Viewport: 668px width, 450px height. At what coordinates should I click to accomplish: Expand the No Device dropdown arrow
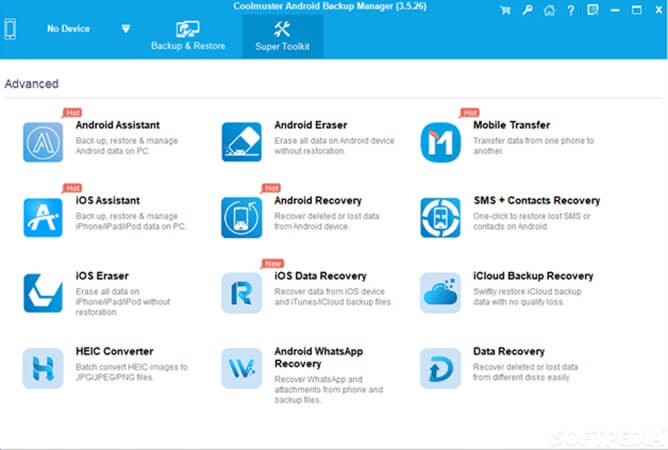pos(125,29)
